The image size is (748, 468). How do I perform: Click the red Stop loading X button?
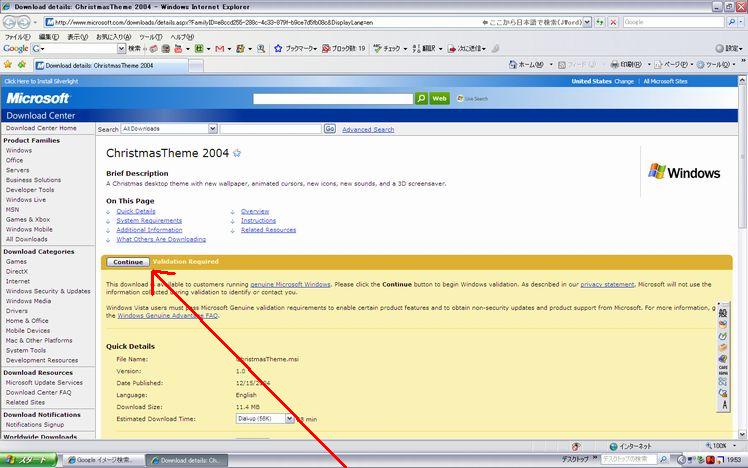click(x=613, y=22)
